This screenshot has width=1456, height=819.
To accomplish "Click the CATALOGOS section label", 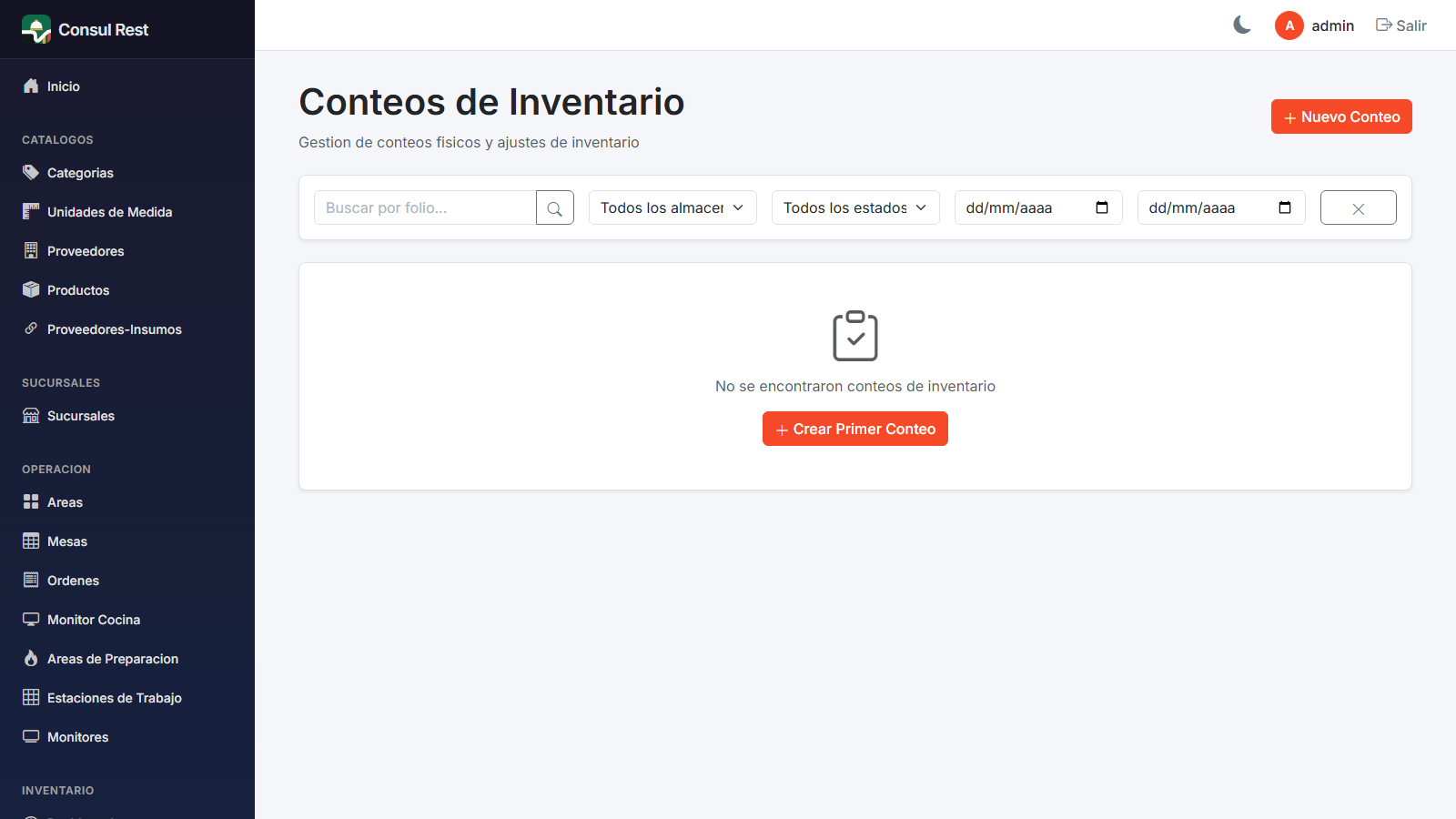I will click(x=57, y=139).
